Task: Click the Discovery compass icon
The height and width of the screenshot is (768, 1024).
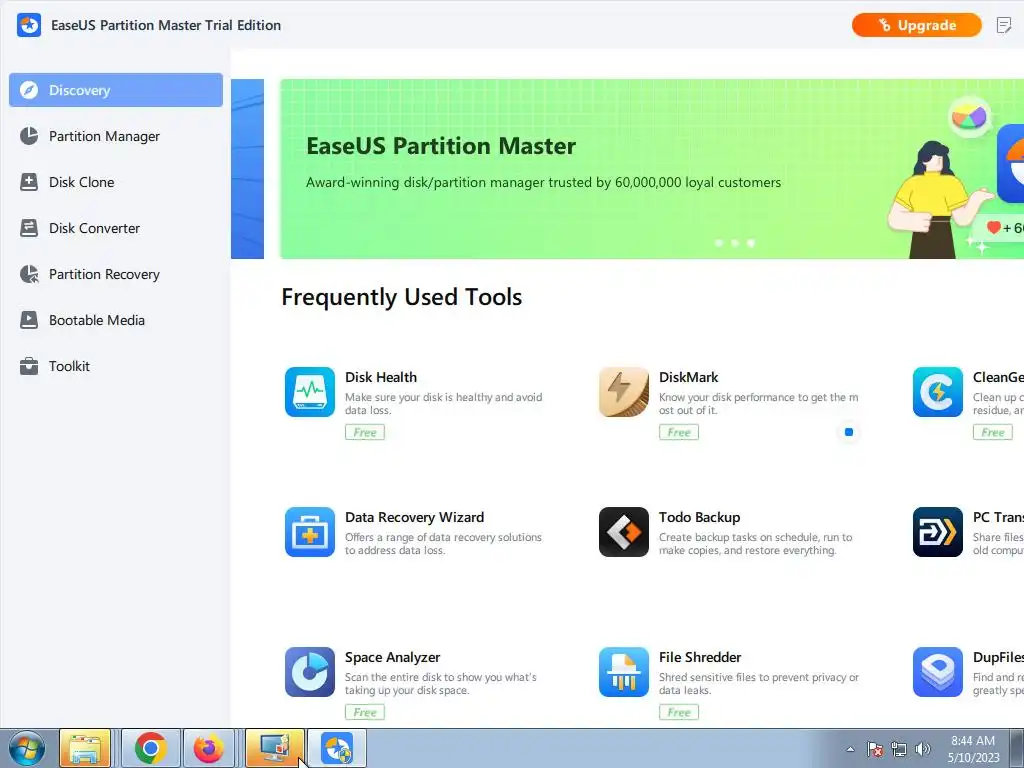Action: (x=29, y=90)
